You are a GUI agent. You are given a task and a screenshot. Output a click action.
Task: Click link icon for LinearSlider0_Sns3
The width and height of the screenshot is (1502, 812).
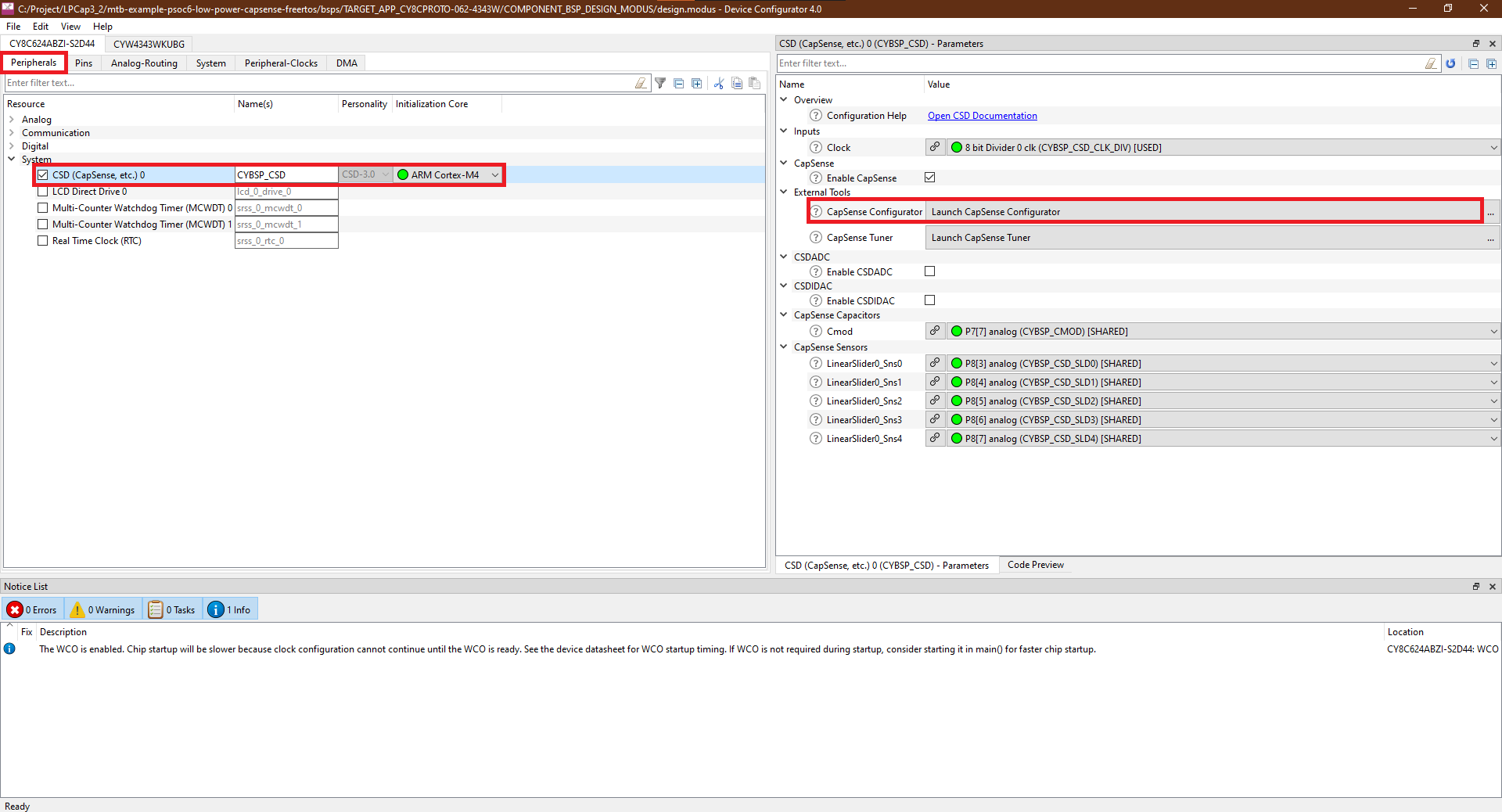[x=935, y=419]
